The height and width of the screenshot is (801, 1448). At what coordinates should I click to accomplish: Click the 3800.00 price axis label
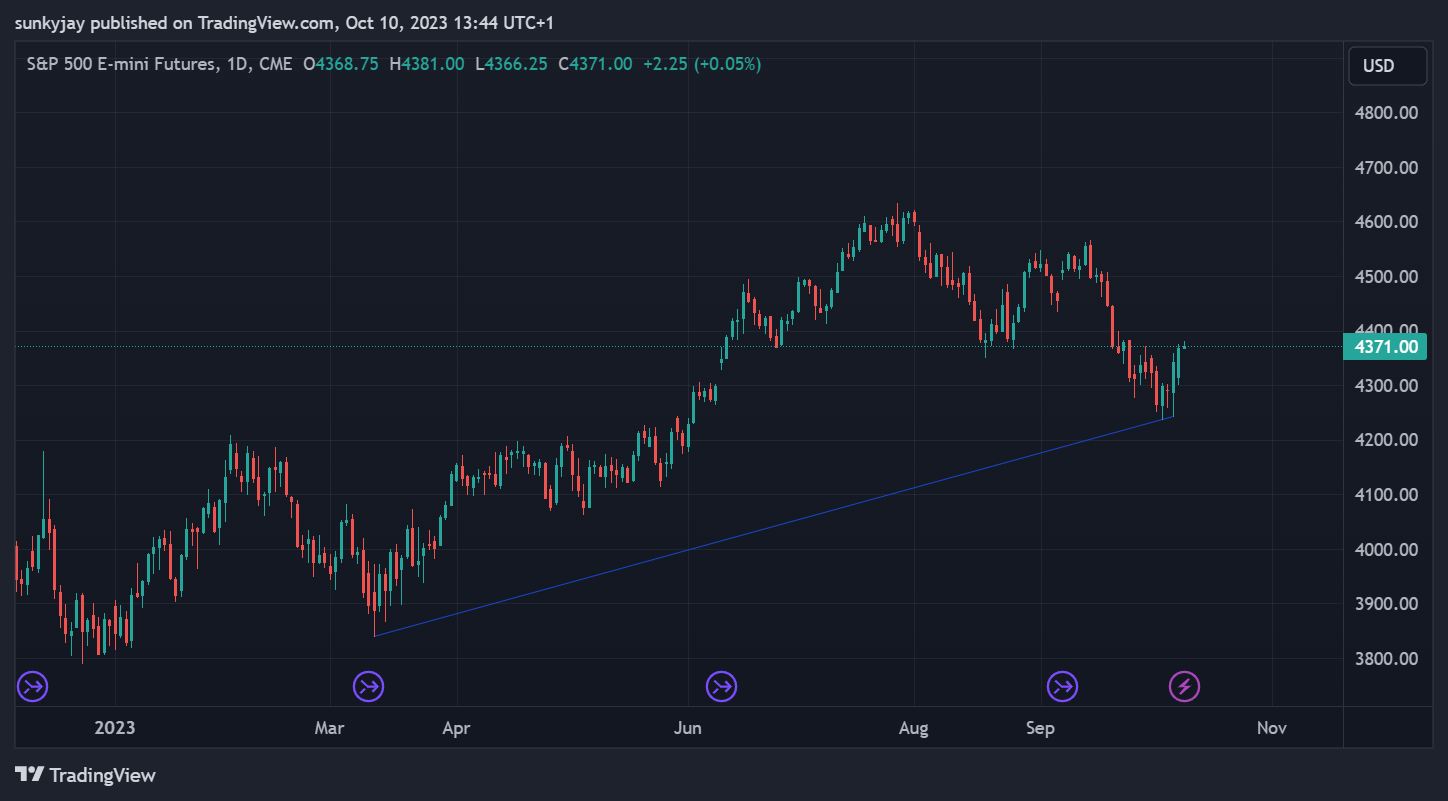tap(1385, 659)
